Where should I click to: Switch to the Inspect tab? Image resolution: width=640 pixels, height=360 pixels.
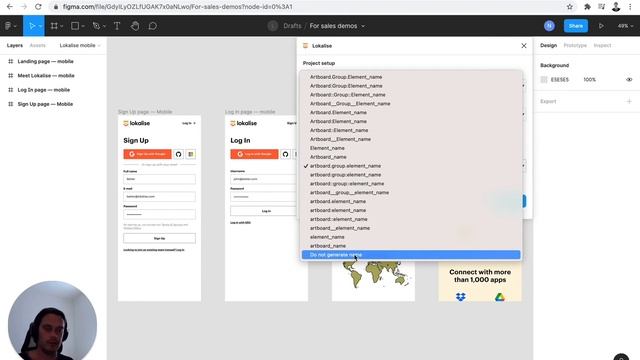[602, 45]
